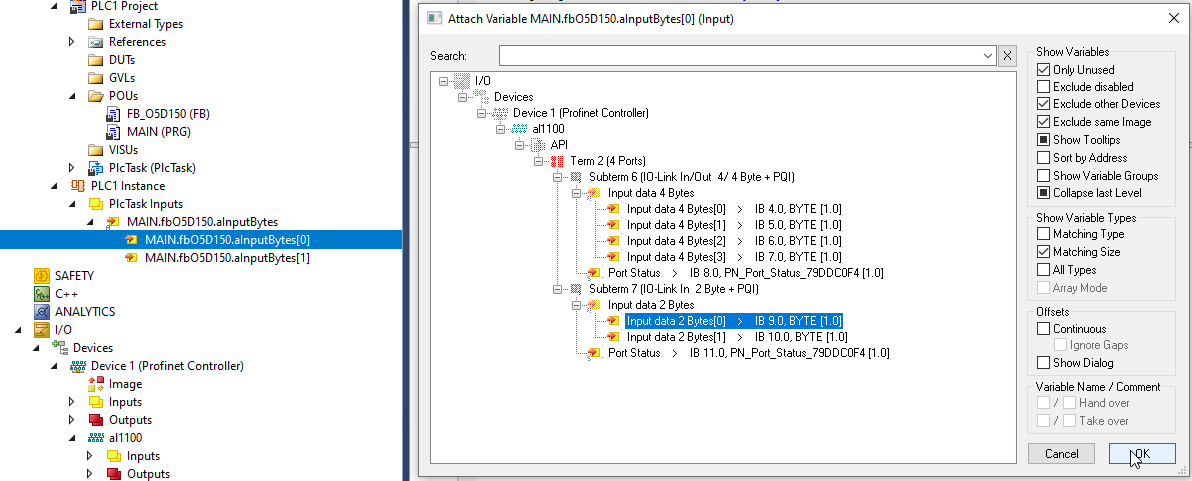Enable the Exclude disabled checkbox
1192x481 pixels.
(x=1044, y=87)
